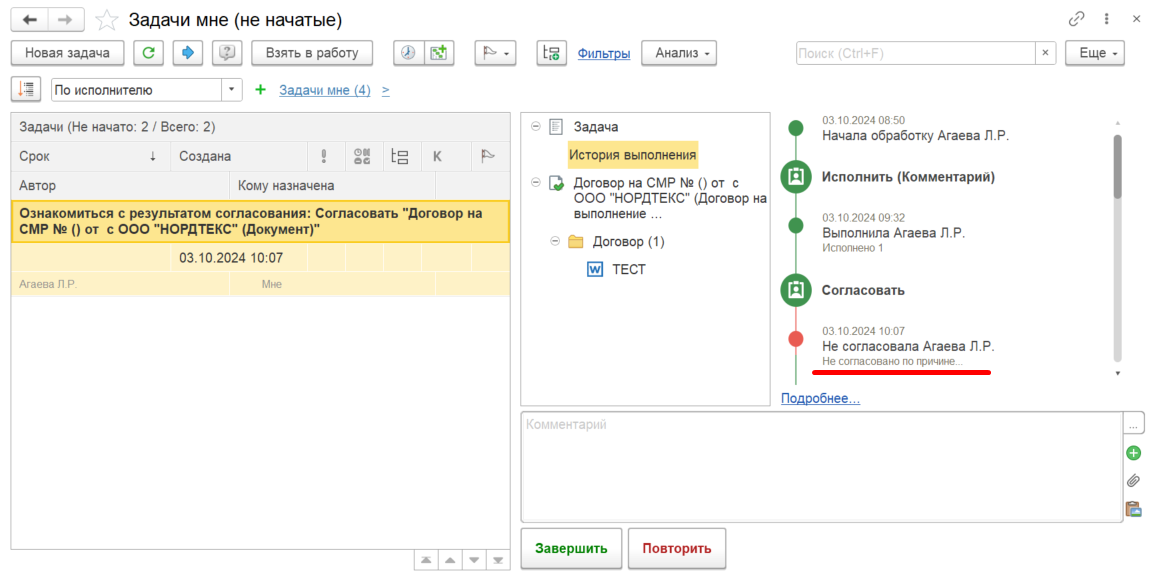The image size is (1162, 579).
Task: Click the blue forward arrow icon
Action: (187, 53)
